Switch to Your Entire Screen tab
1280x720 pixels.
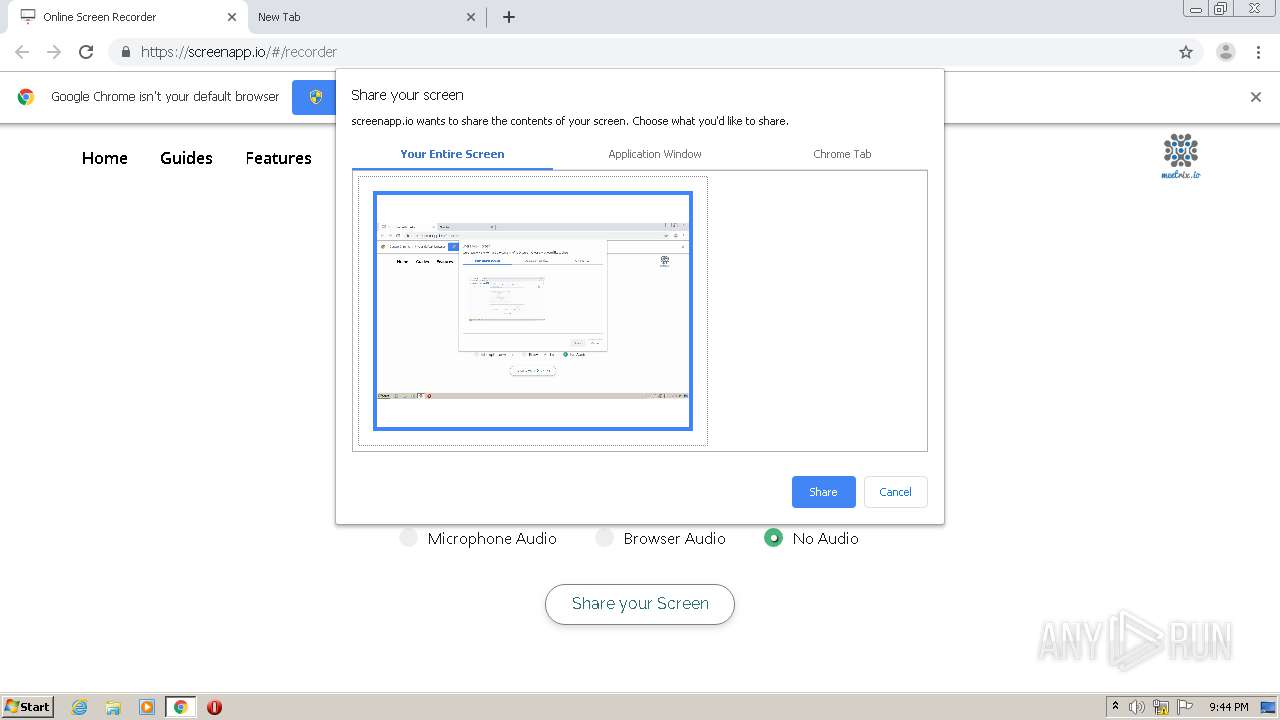[452, 154]
